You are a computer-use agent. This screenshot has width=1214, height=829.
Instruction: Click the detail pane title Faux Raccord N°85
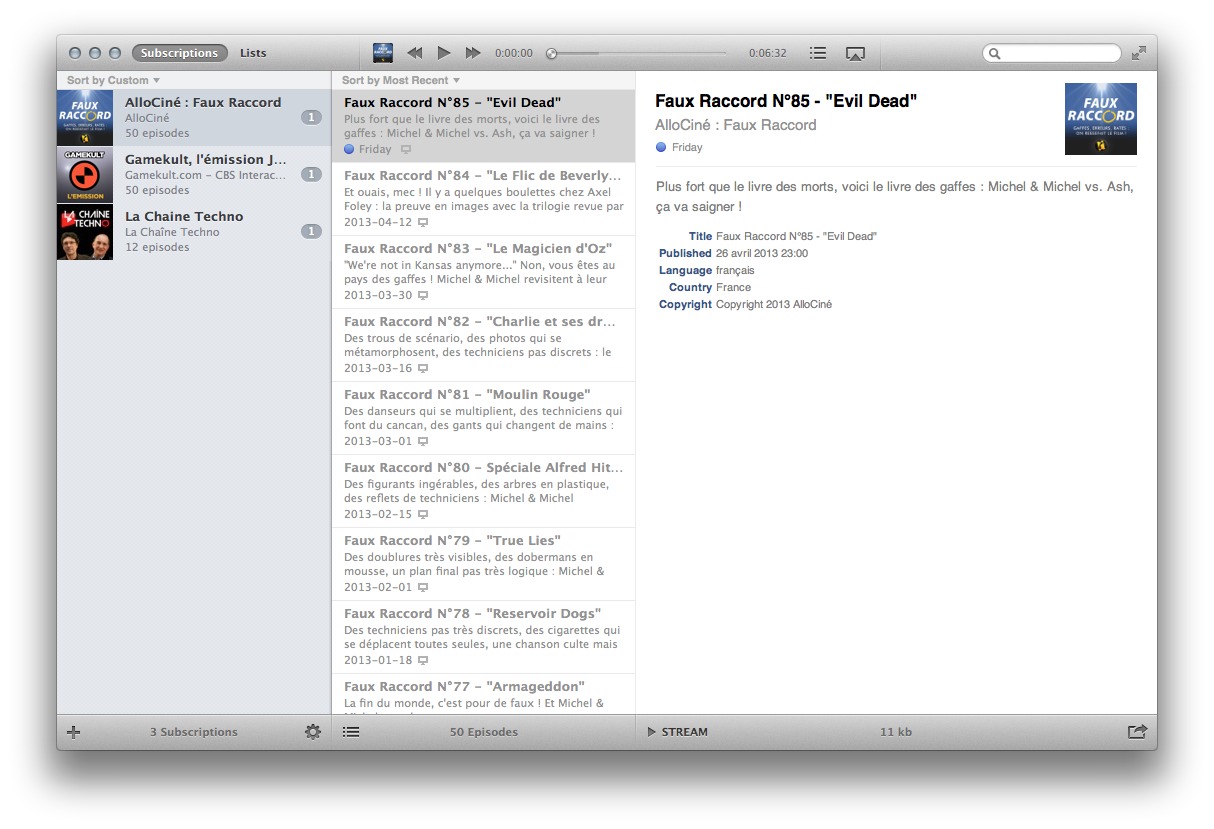coord(786,101)
